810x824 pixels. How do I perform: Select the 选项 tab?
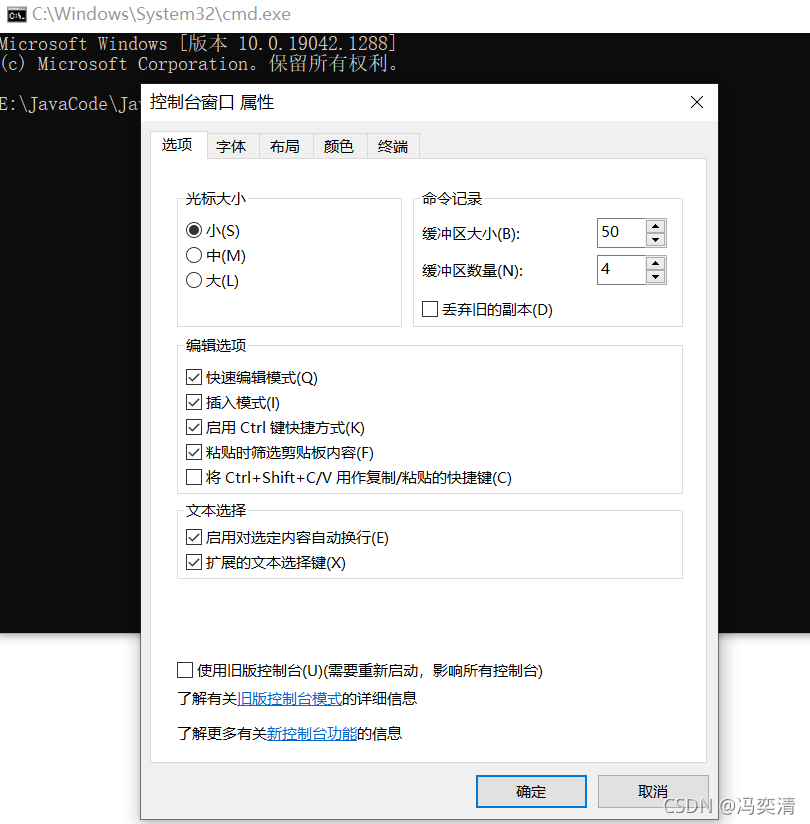point(177,146)
